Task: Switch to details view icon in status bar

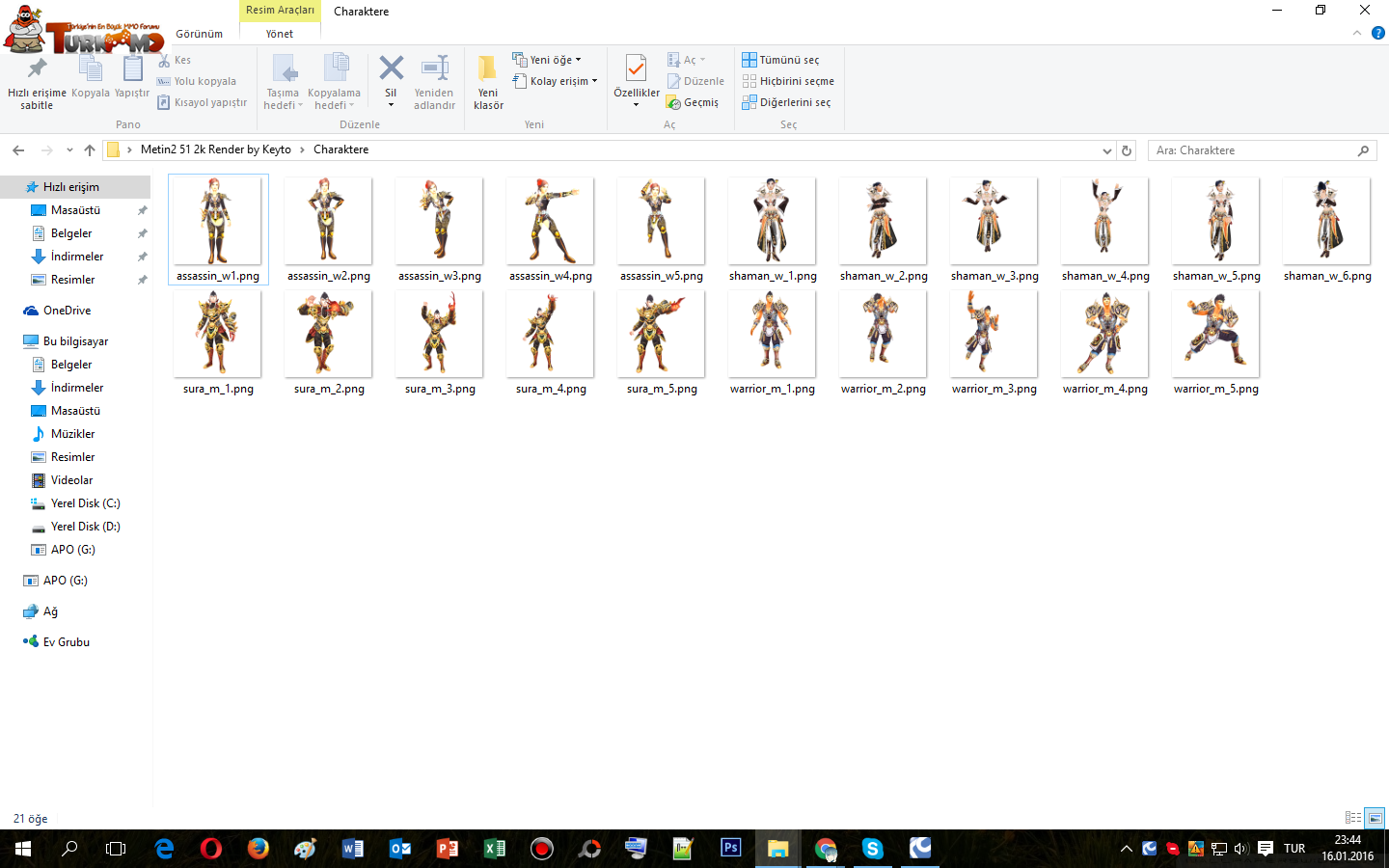Action: [x=1353, y=818]
